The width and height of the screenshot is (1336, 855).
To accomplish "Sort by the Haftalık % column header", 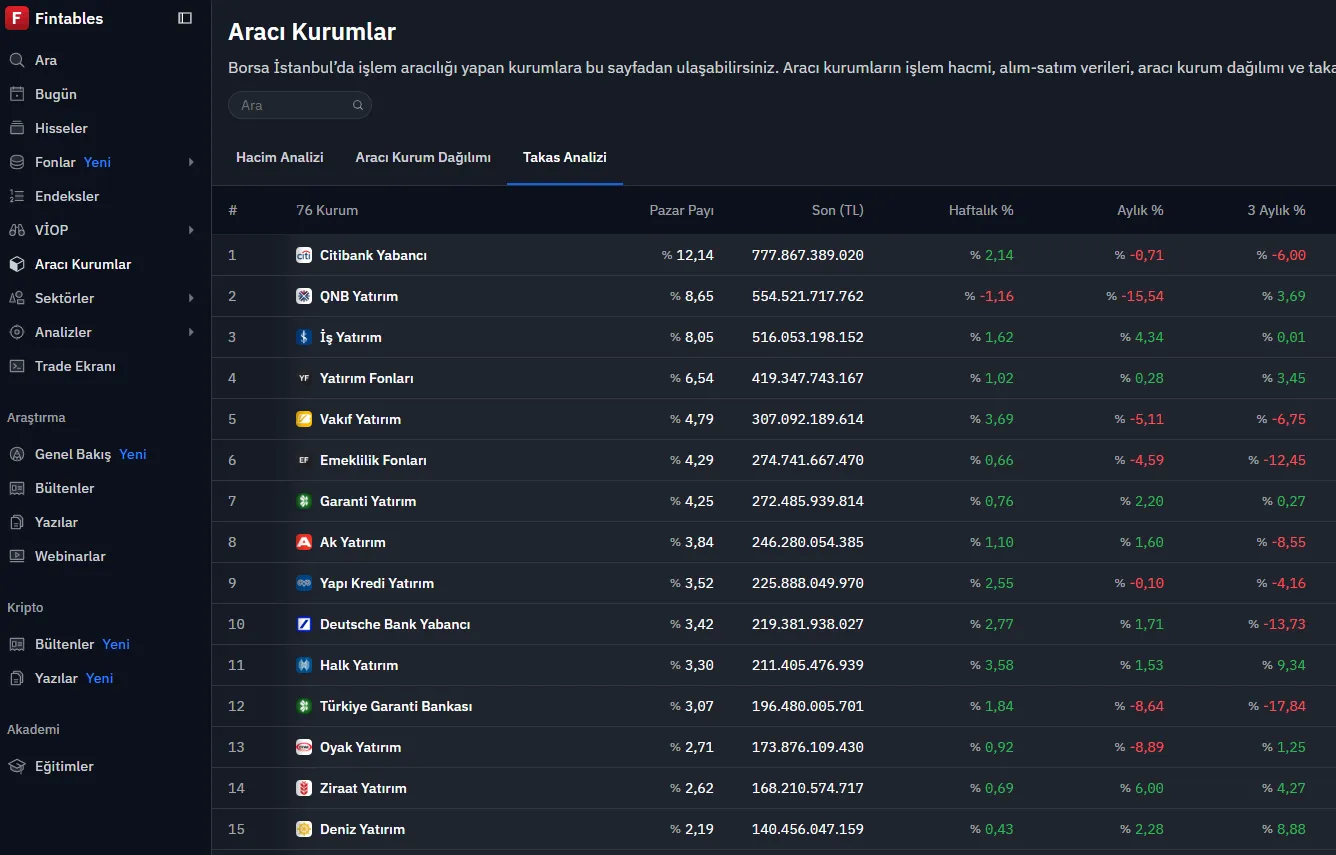I will pyautogui.click(x=981, y=210).
